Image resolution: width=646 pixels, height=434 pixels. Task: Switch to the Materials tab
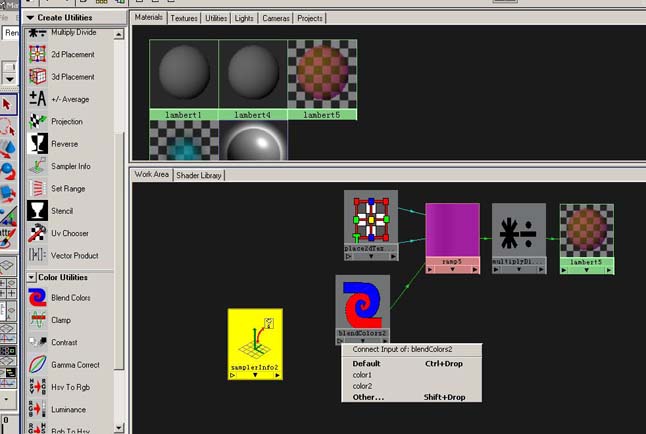coord(149,17)
